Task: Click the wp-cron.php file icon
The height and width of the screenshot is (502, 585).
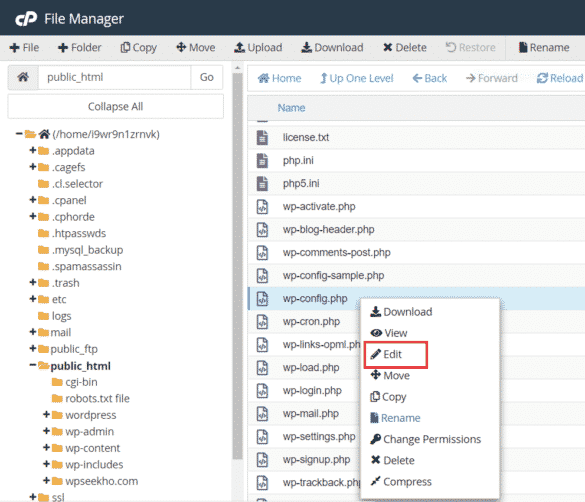Action: [262, 321]
